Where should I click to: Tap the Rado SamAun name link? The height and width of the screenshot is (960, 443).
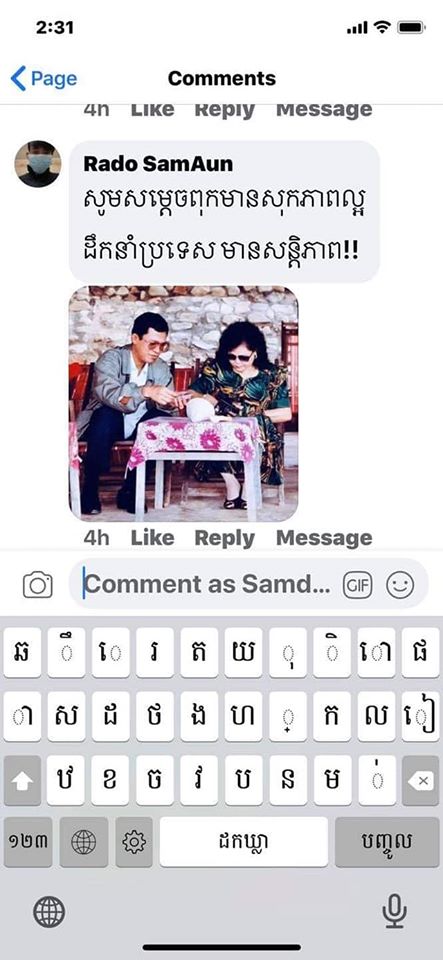pos(158,164)
